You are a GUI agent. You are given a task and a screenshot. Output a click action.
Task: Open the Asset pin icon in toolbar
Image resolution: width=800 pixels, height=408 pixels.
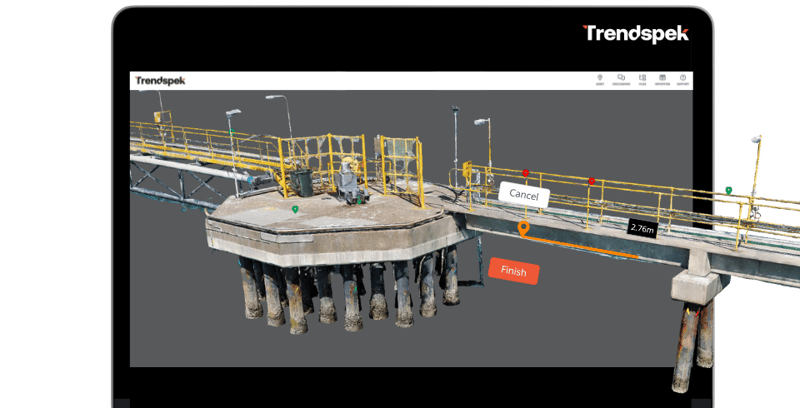(600, 80)
